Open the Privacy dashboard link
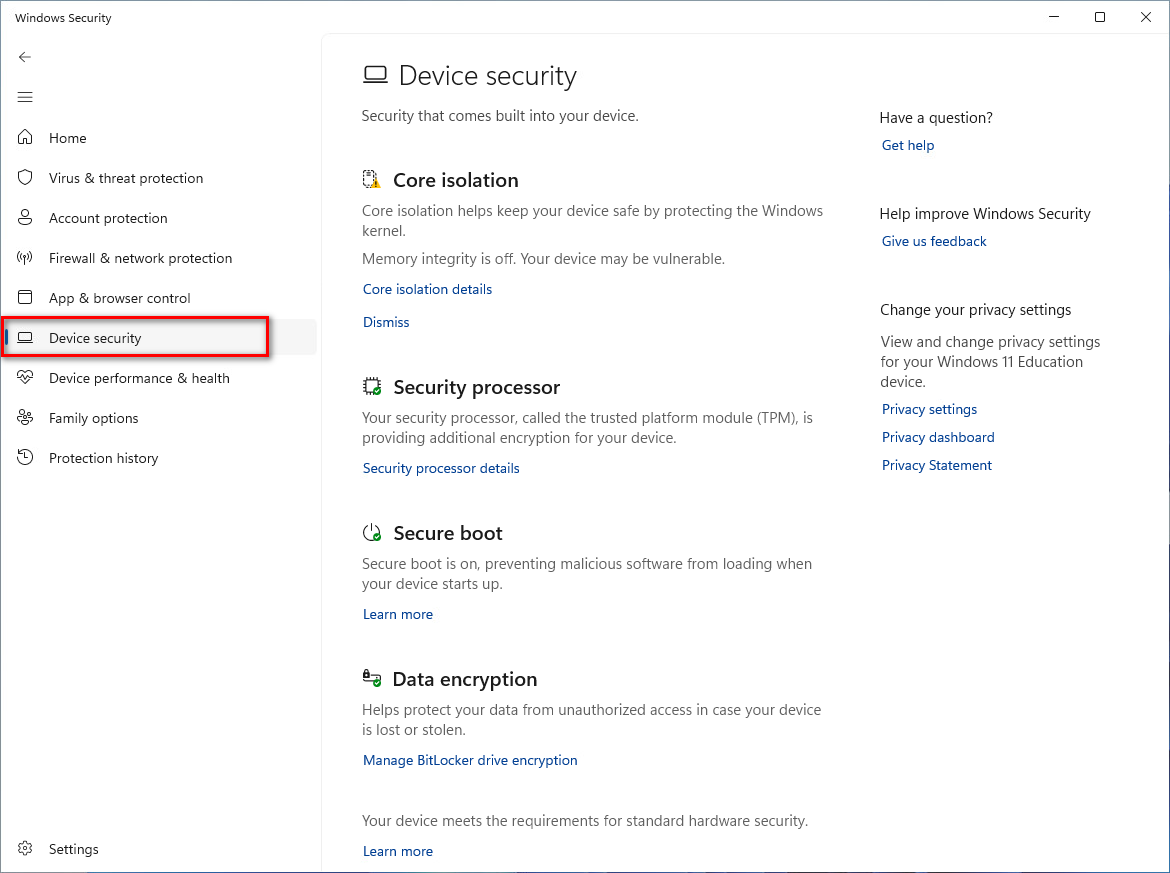Screen dimensions: 1170x873 (938, 437)
